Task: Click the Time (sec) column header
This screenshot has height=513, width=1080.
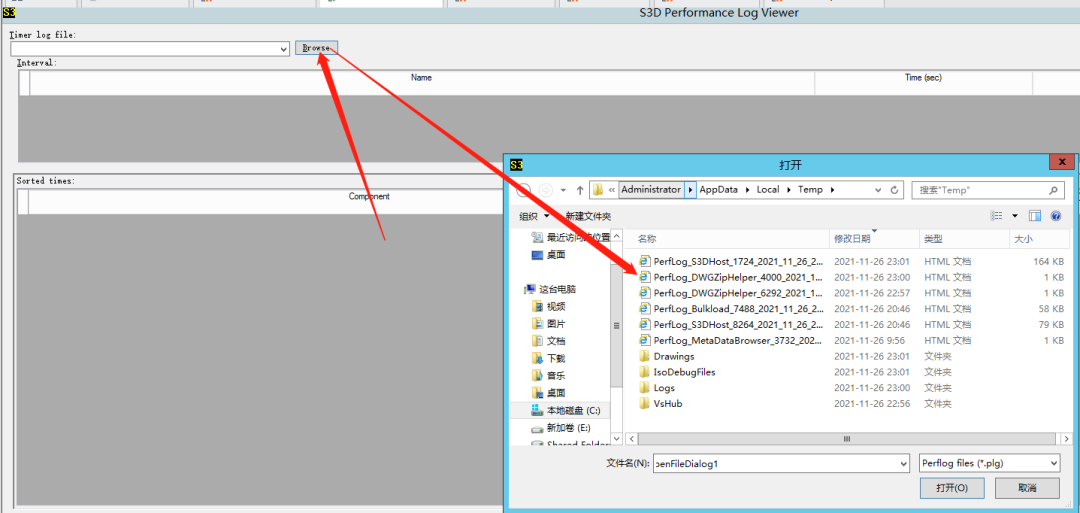Action: pyautogui.click(x=923, y=78)
